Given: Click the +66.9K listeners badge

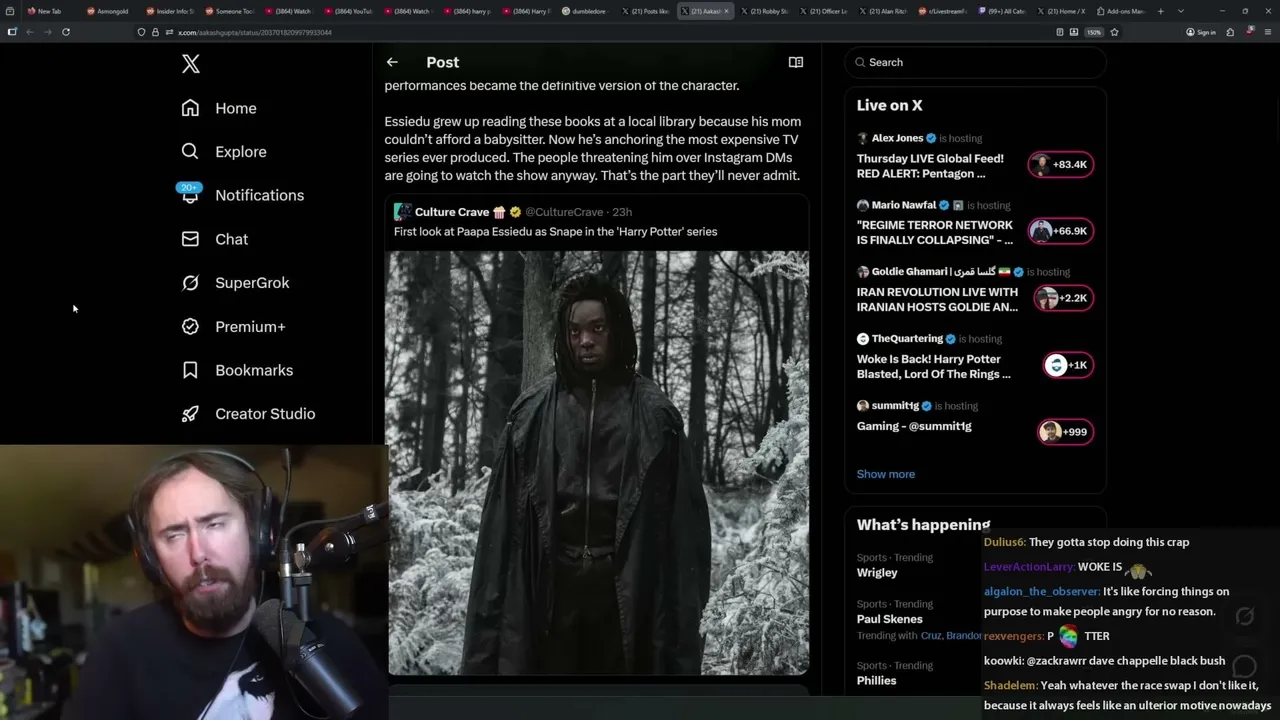Looking at the screenshot, I should tap(1062, 231).
